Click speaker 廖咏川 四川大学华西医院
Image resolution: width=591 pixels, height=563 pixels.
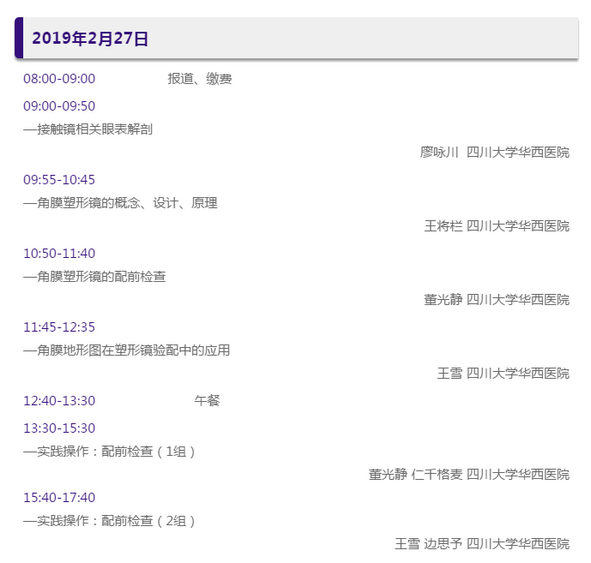tap(495, 153)
